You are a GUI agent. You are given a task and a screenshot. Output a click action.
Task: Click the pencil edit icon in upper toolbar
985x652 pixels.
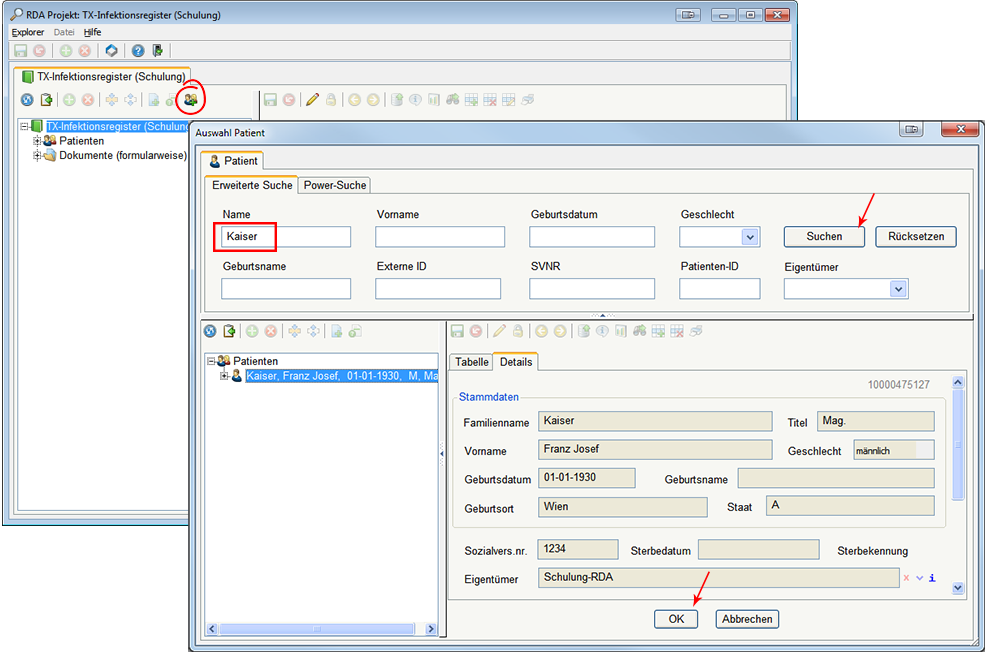pos(313,99)
